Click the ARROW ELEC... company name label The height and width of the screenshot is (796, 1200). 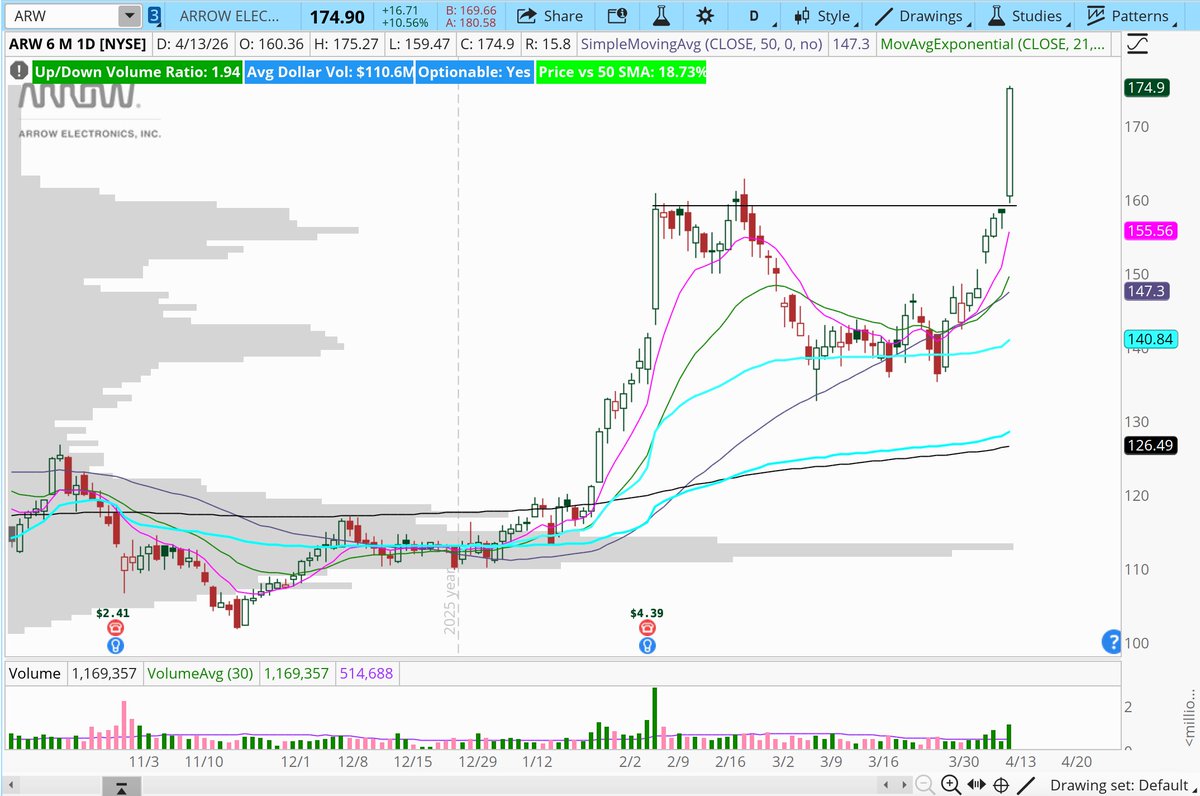(228, 16)
